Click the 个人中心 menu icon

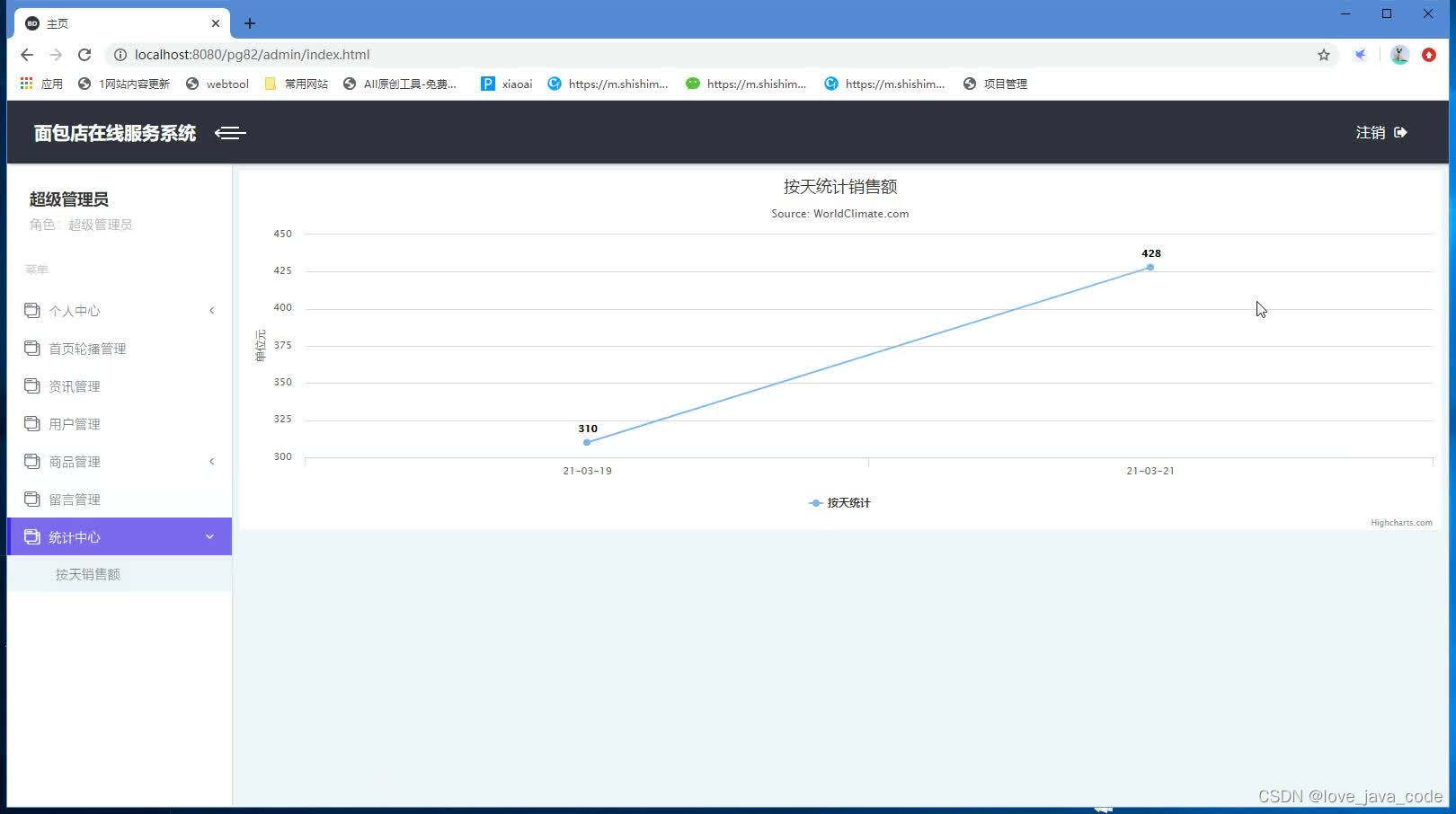pyautogui.click(x=32, y=311)
